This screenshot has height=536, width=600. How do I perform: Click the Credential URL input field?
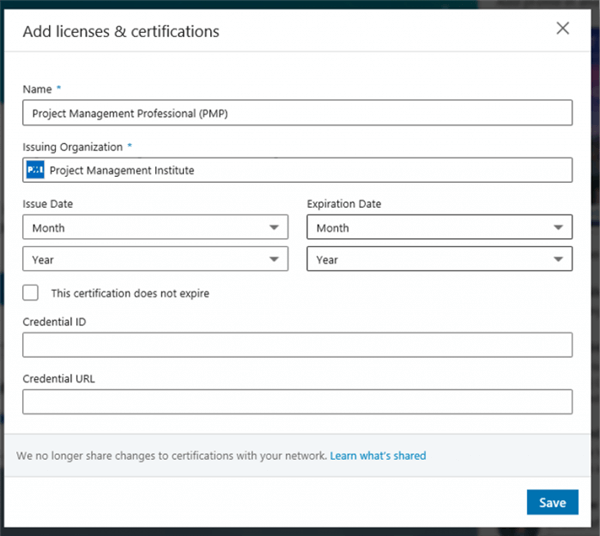tap(297, 402)
